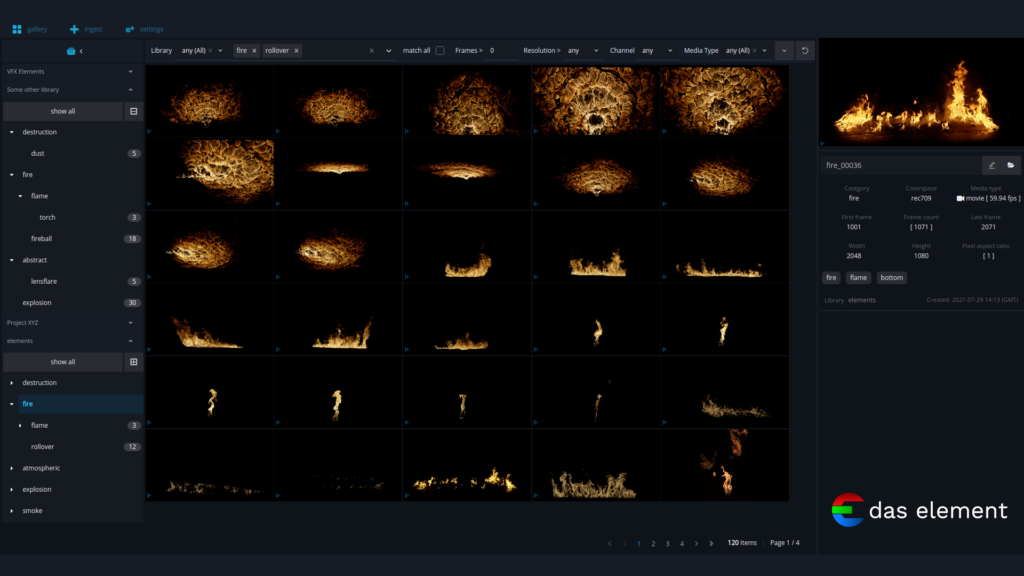Click the movie media type camera icon

coord(960,199)
